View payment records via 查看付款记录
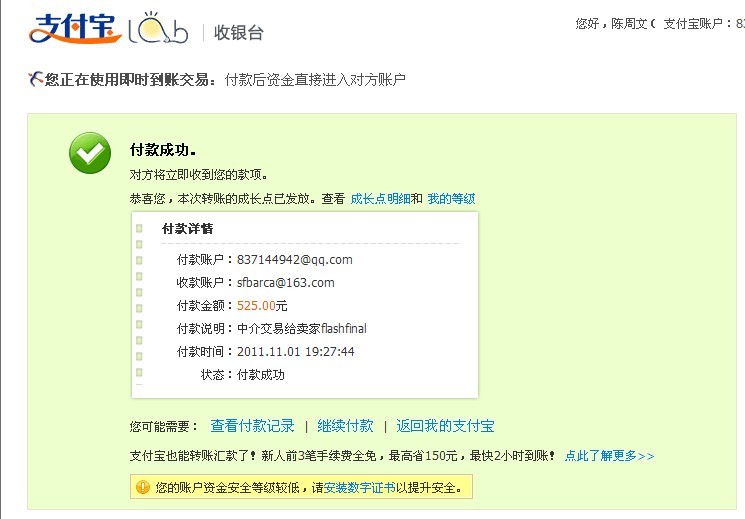Screen dimensions: 745x519 coord(252,426)
